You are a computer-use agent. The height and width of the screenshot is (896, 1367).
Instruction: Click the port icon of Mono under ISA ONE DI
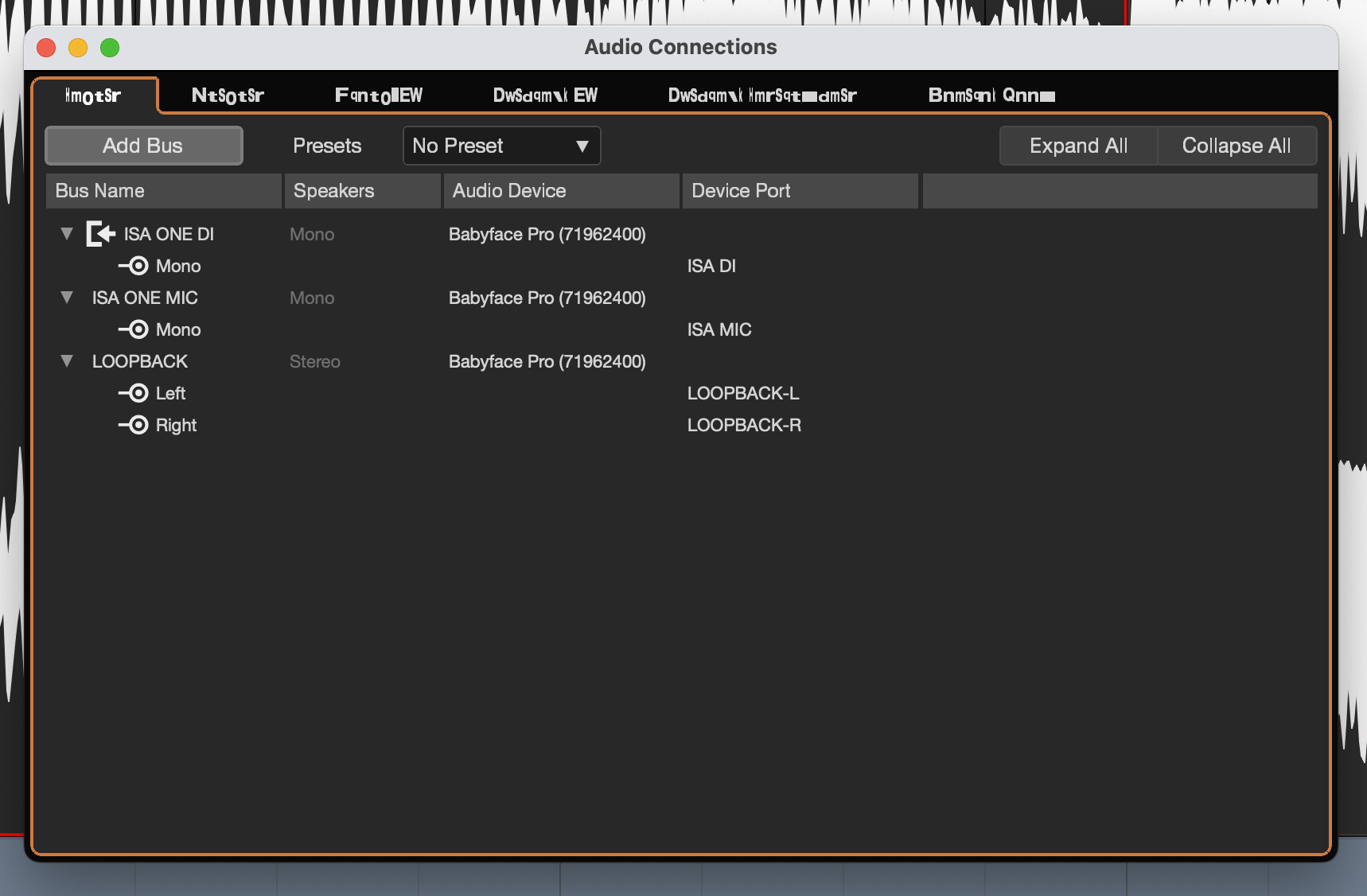134,266
